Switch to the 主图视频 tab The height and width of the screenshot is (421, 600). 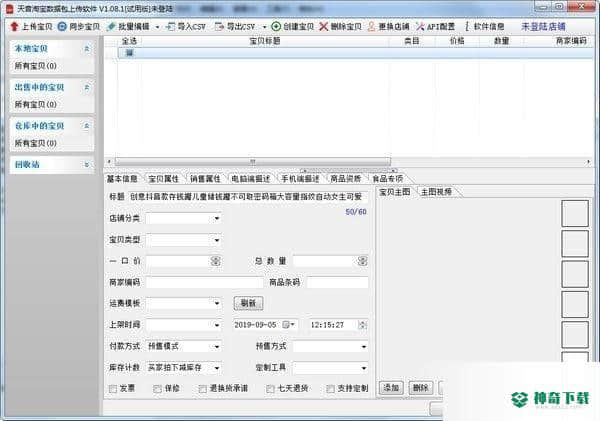436,192
